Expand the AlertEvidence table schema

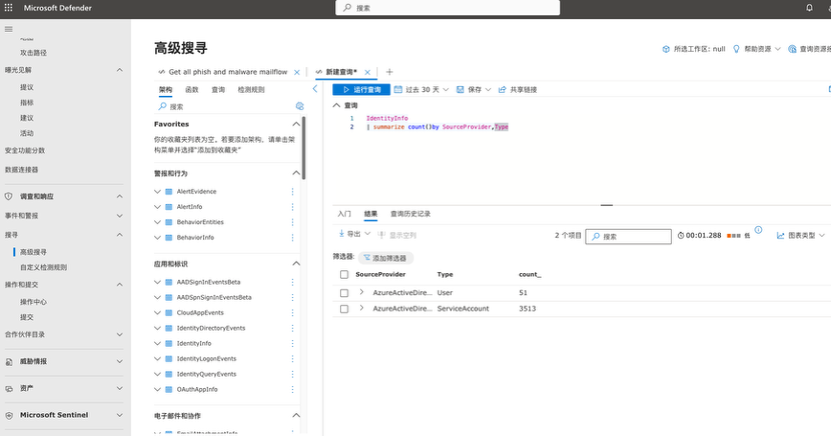click(x=157, y=191)
